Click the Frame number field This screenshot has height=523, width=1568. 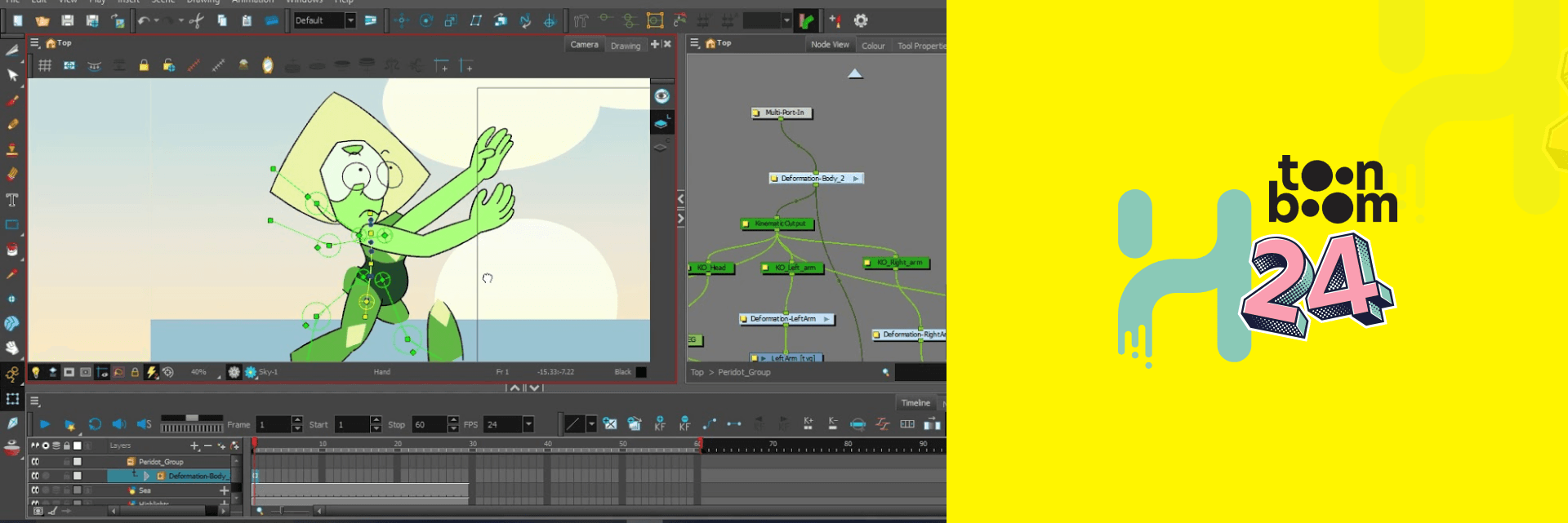[x=274, y=424]
